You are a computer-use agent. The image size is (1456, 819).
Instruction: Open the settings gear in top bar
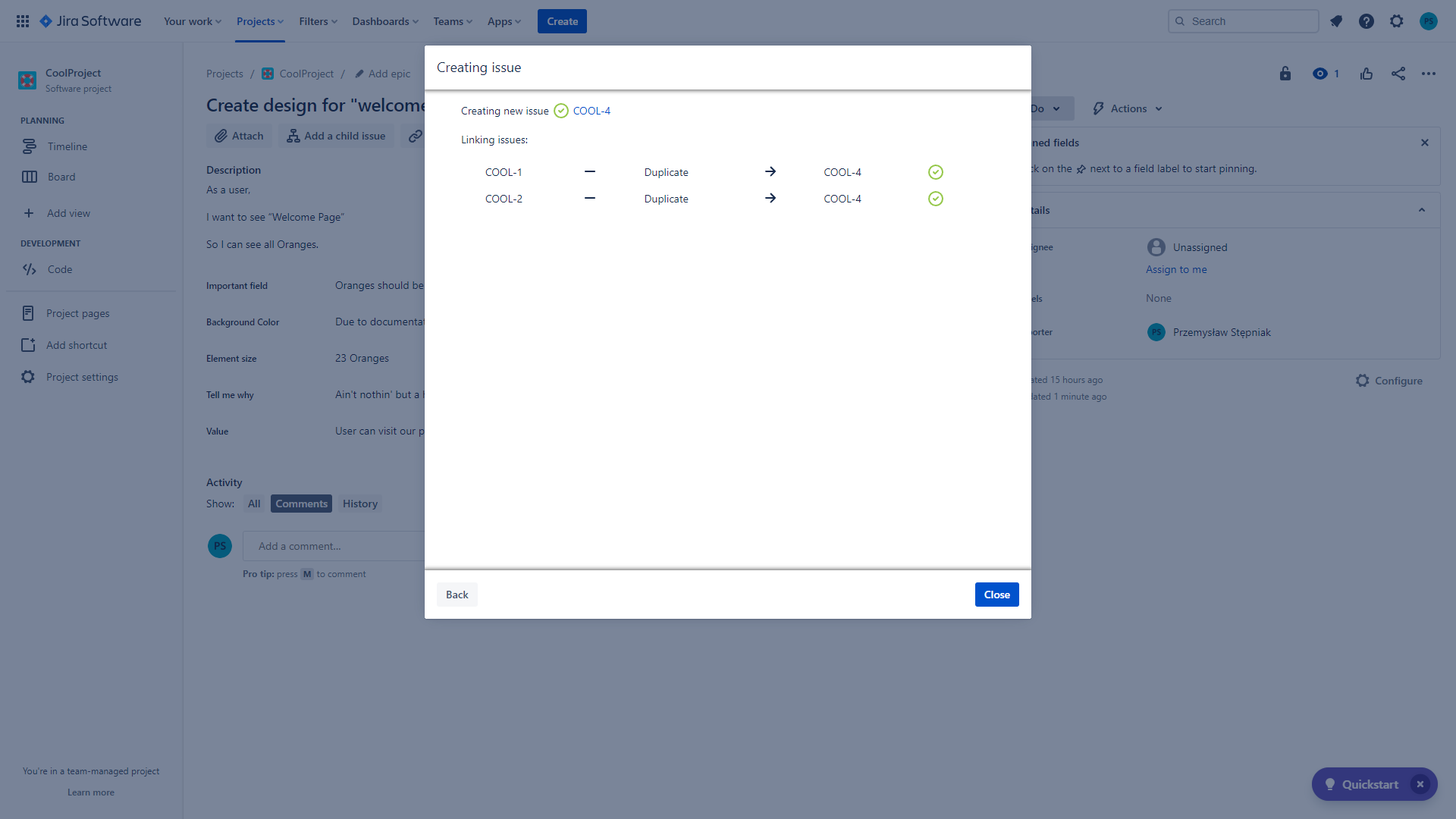(1397, 21)
